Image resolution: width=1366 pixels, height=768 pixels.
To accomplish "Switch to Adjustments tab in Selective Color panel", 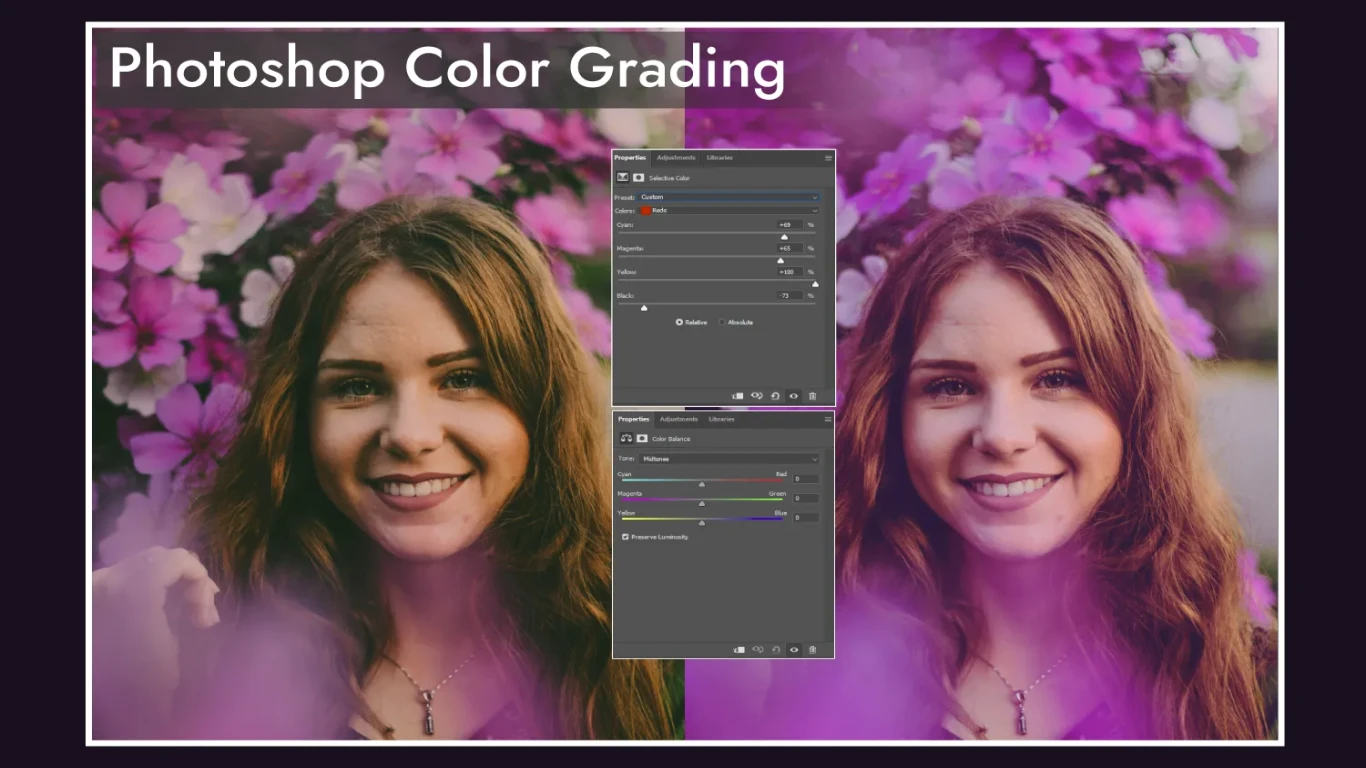I will [x=676, y=157].
